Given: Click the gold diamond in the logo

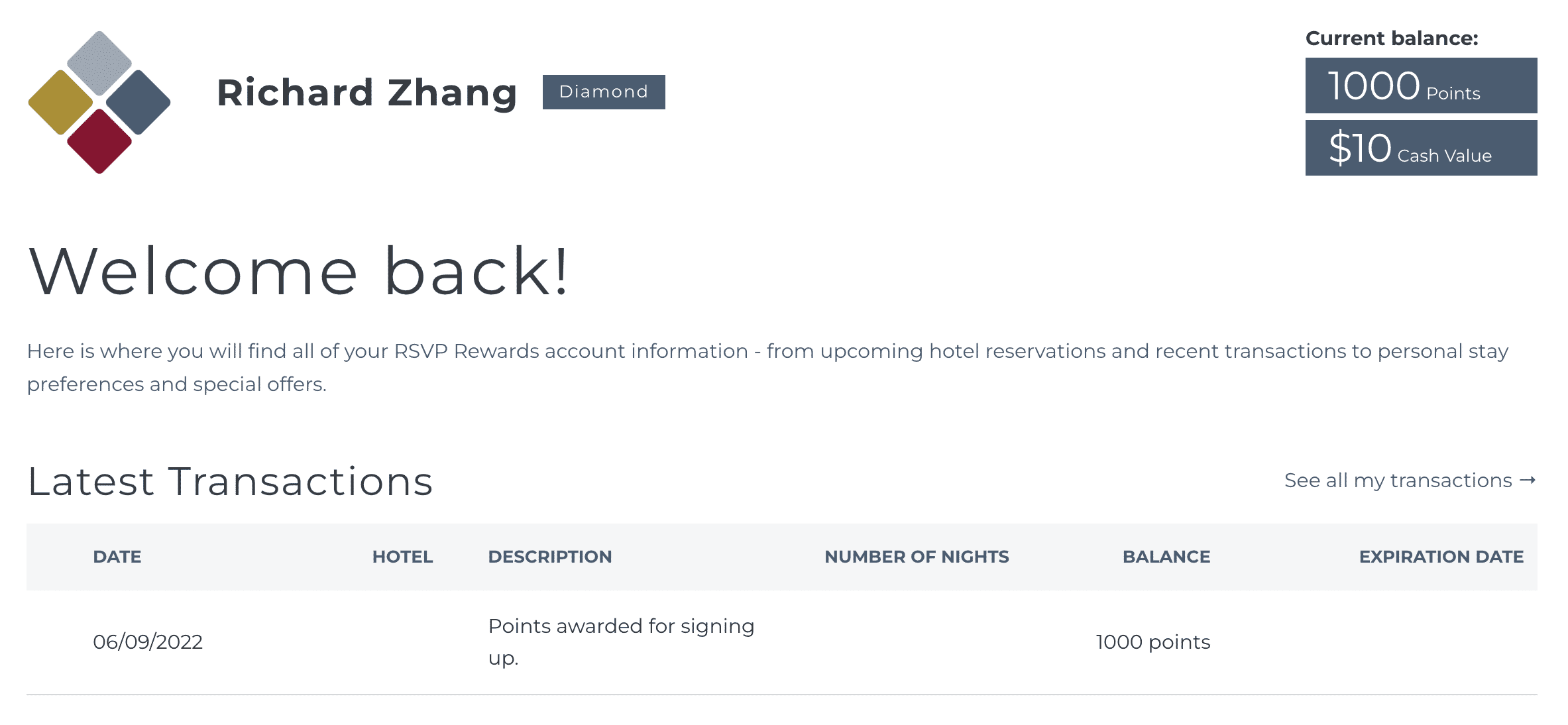Looking at the screenshot, I should point(60,102).
